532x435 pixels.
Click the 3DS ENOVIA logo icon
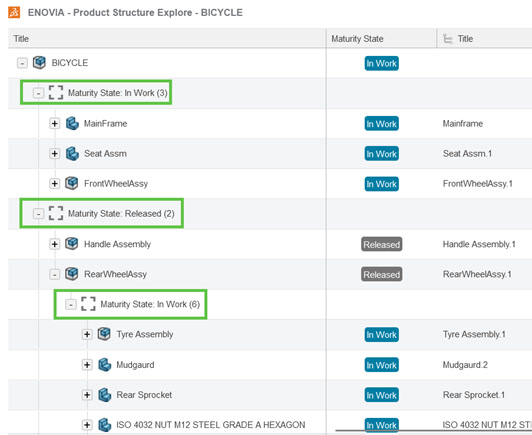click(14, 13)
